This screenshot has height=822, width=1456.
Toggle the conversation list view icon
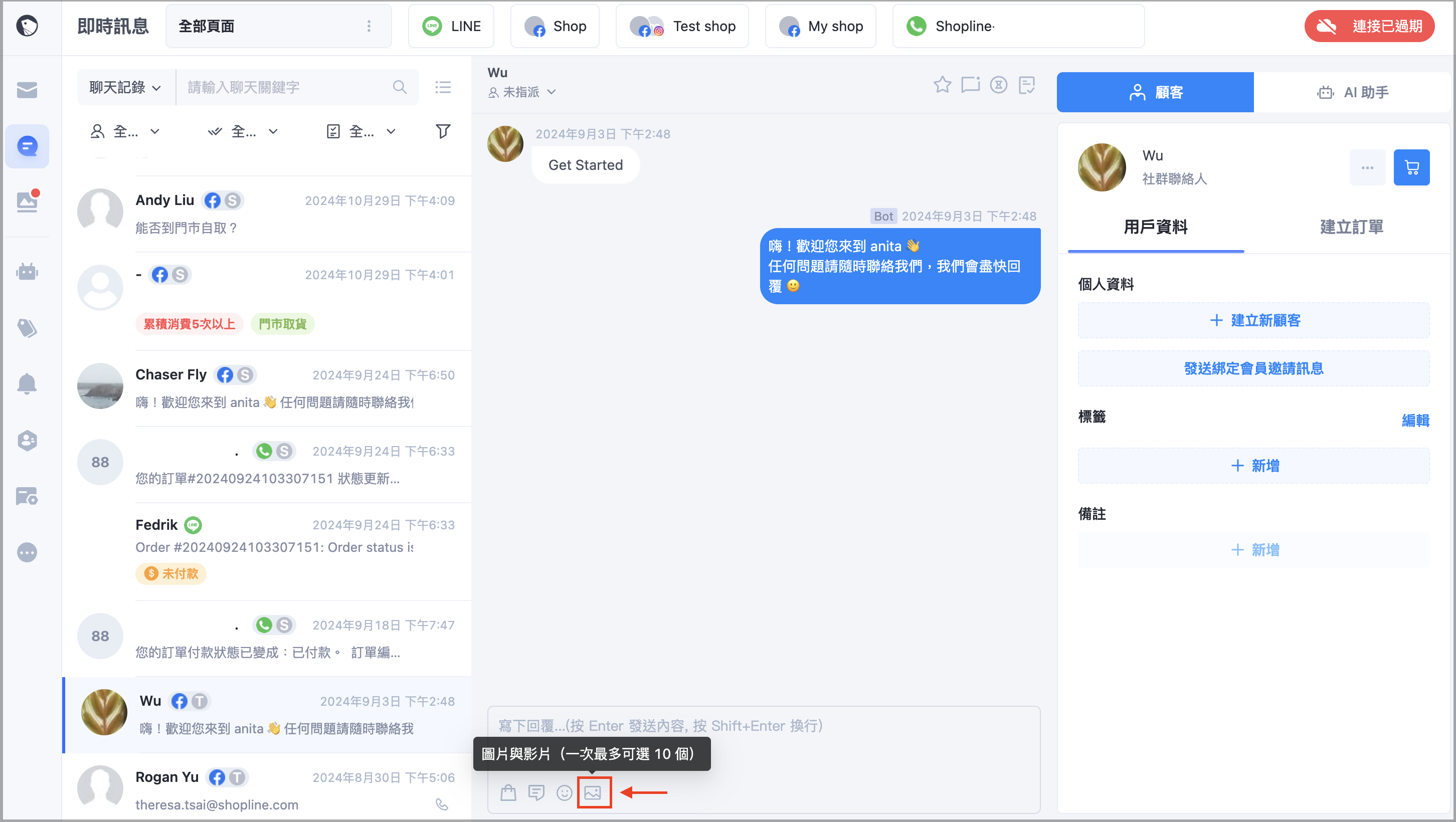(x=443, y=87)
